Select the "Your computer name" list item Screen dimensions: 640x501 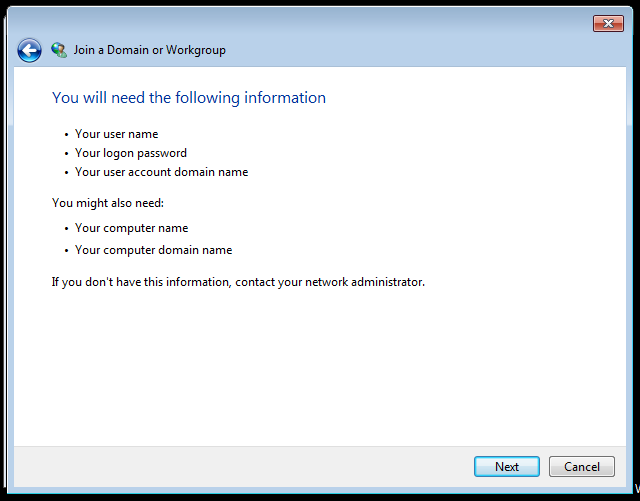pos(131,228)
